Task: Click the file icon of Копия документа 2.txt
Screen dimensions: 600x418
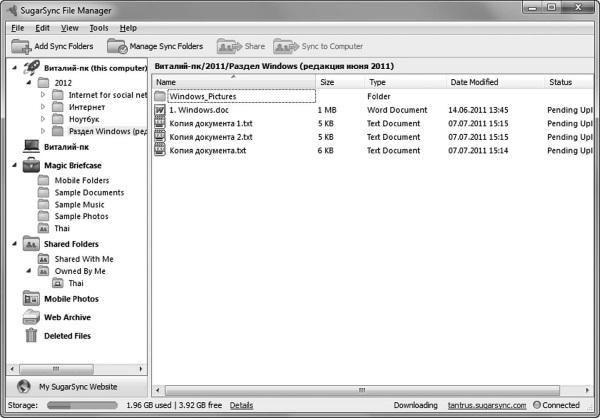Action: tap(160, 137)
